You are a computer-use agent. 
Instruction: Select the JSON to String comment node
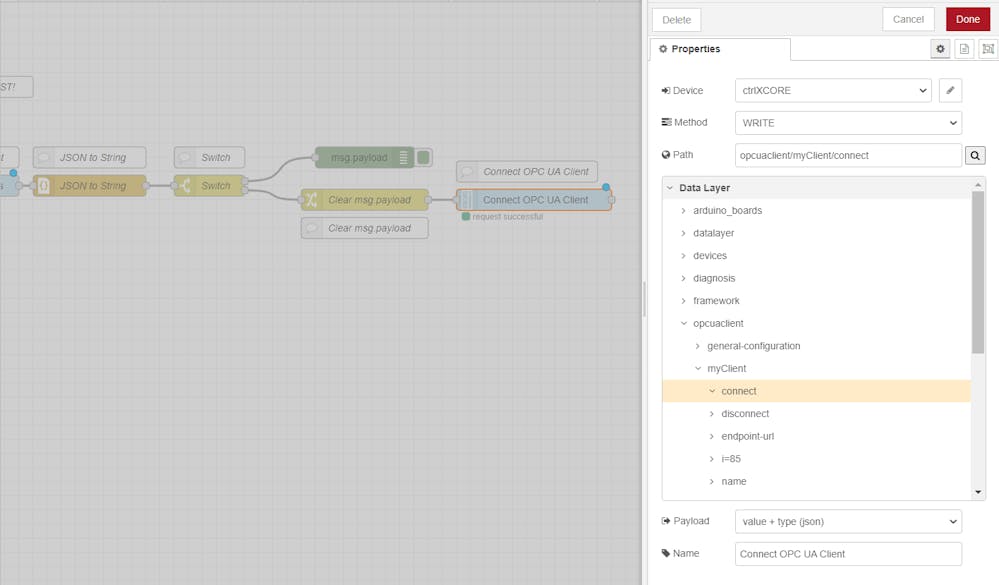click(90, 157)
